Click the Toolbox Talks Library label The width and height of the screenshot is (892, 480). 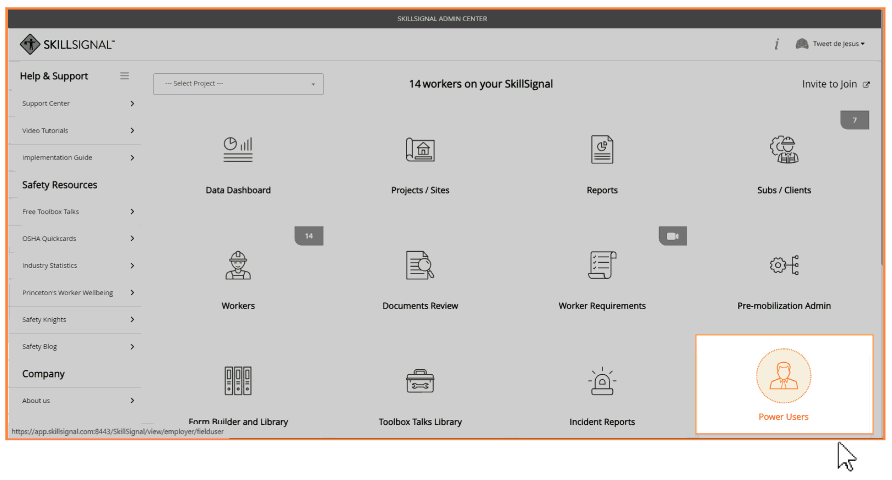coord(420,422)
